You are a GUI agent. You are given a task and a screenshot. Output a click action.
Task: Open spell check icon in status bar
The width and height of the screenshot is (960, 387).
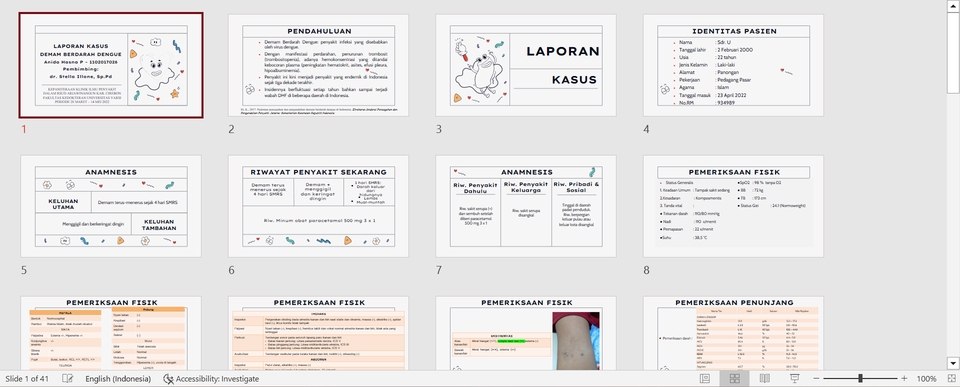tap(67, 379)
